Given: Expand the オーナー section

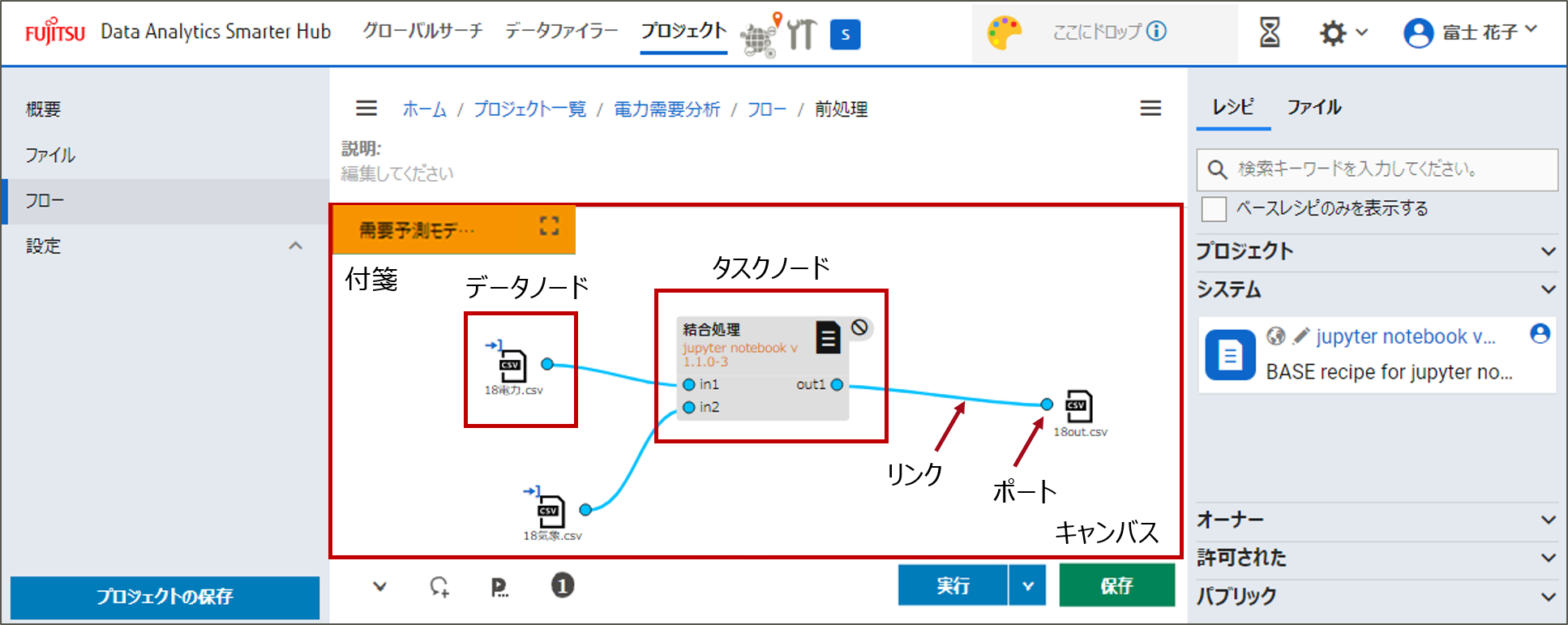Looking at the screenshot, I should click(x=1377, y=520).
